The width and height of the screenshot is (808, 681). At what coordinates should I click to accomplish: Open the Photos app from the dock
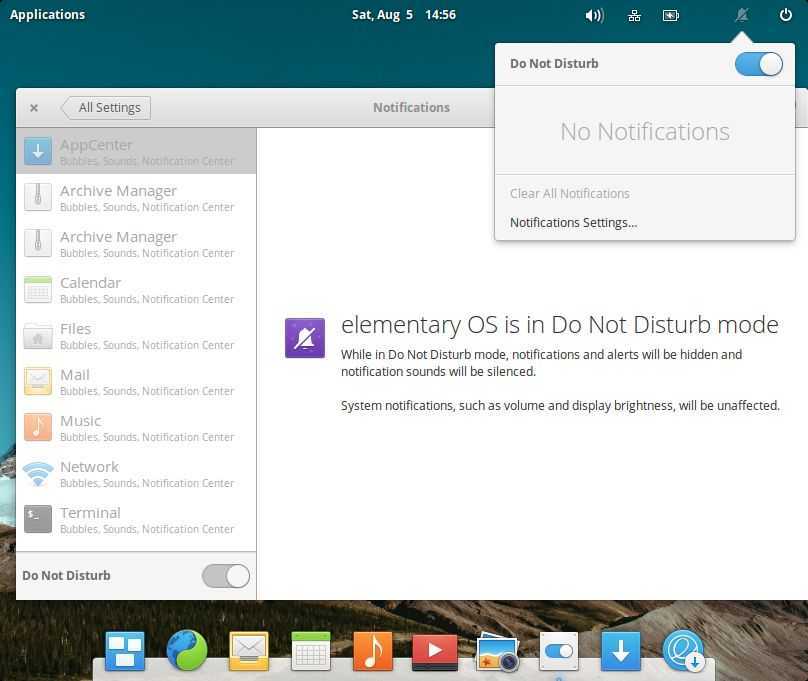pyautogui.click(x=496, y=652)
